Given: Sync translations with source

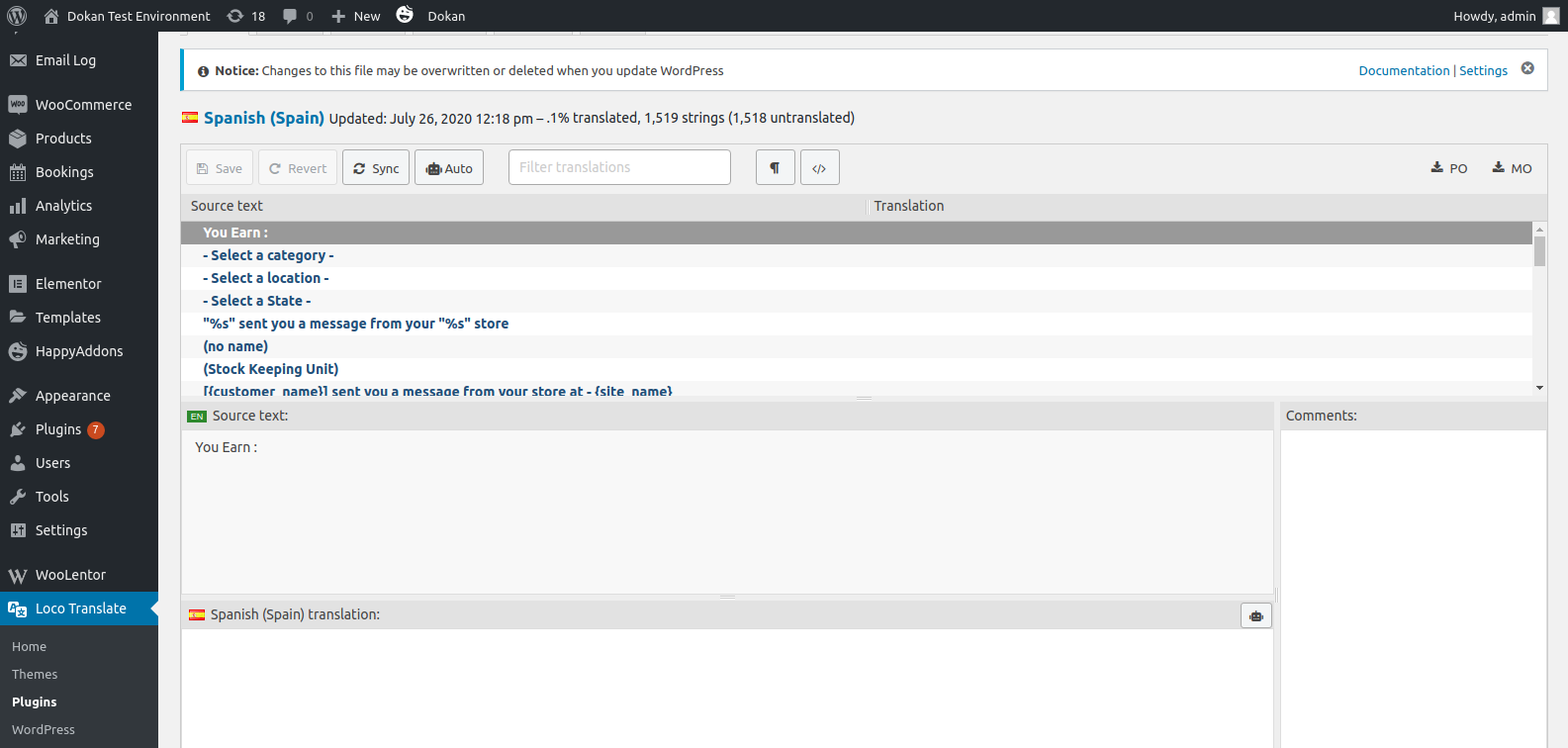Looking at the screenshot, I should pos(376,168).
